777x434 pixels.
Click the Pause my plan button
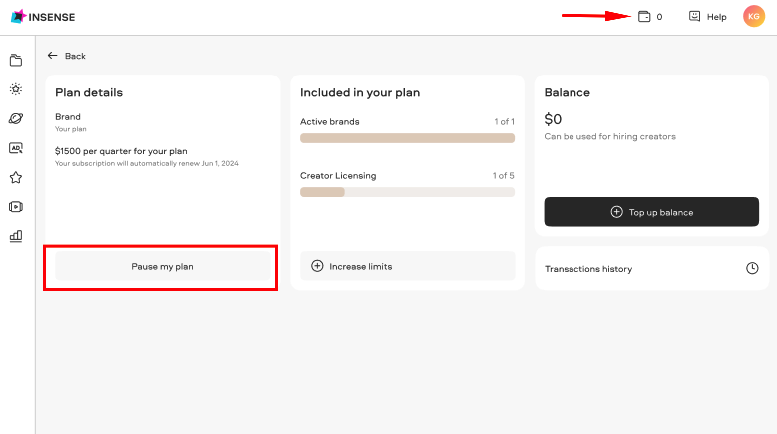pyautogui.click(x=163, y=266)
